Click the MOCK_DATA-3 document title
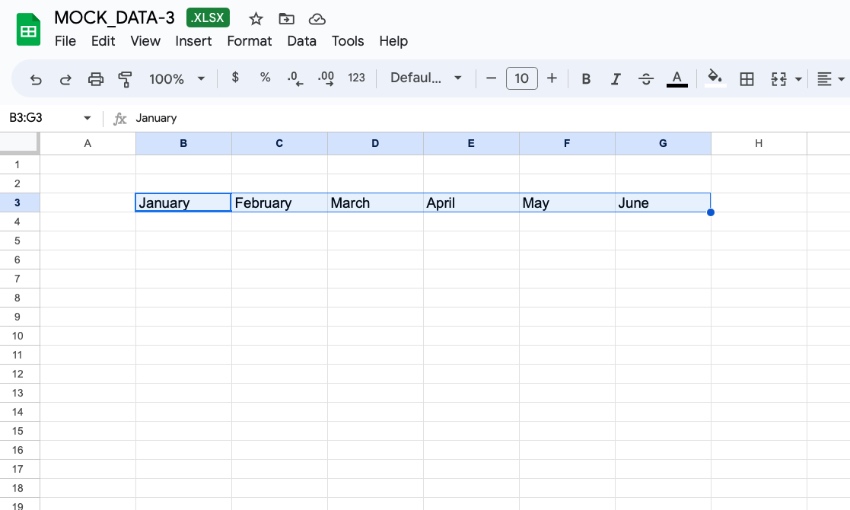Image resolution: width=850 pixels, height=510 pixels. (114, 17)
